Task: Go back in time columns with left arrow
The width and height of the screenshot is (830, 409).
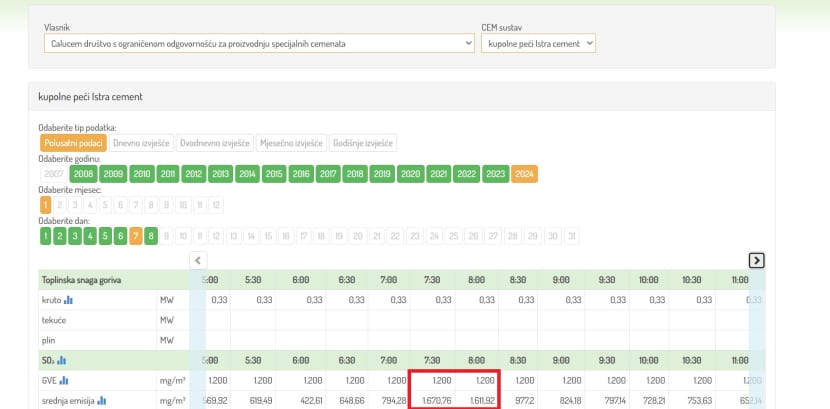Action: [x=198, y=260]
